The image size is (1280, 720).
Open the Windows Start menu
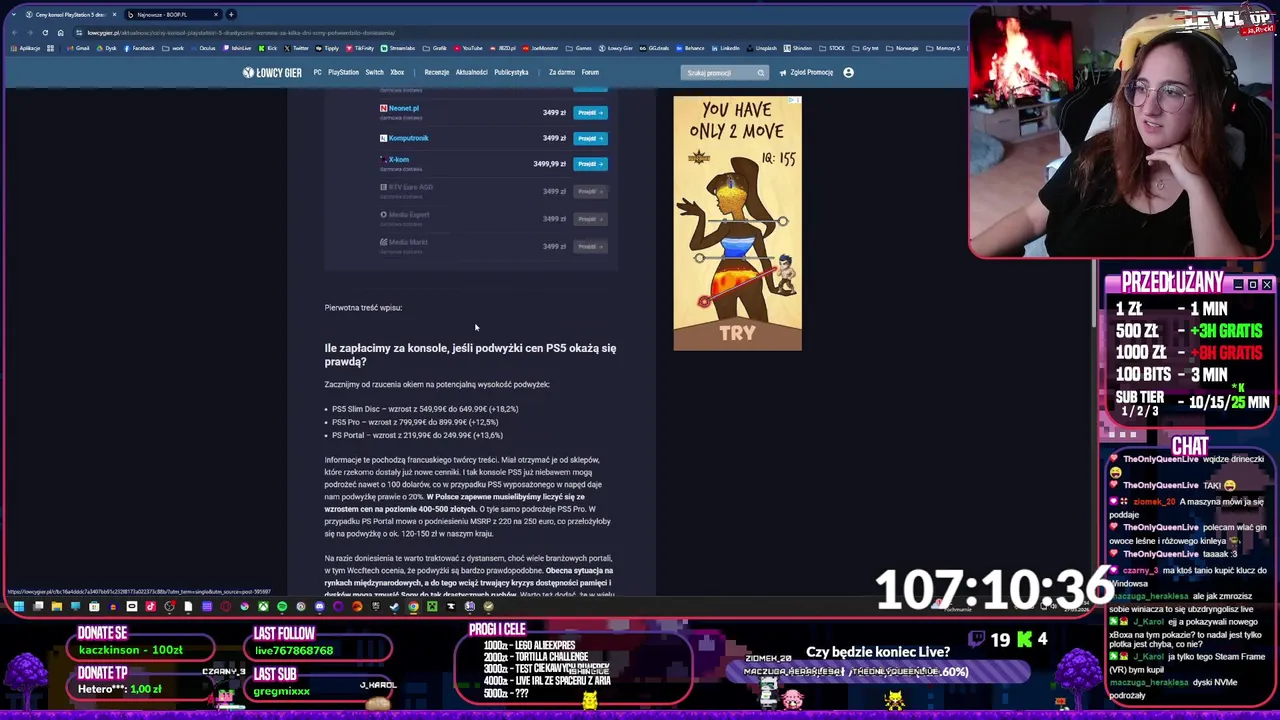tap(19, 606)
